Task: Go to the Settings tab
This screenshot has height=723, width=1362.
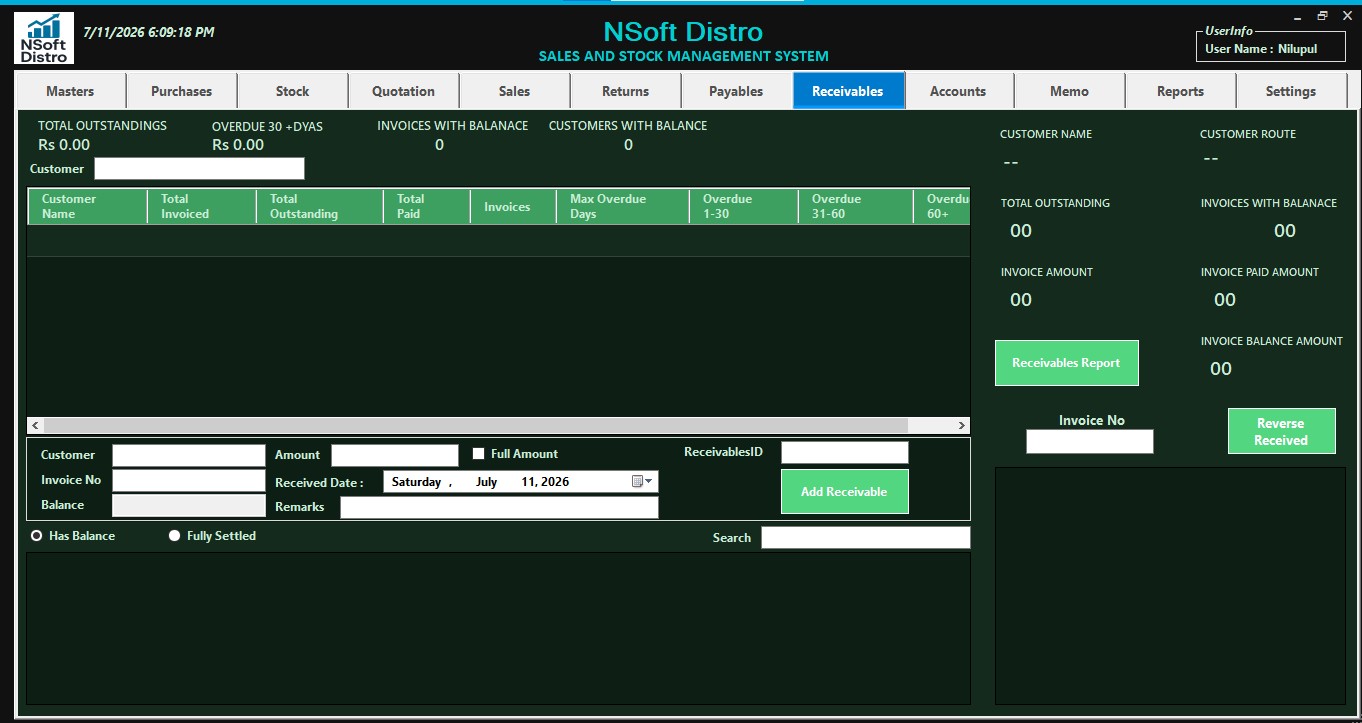Action: pyautogui.click(x=1291, y=91)
